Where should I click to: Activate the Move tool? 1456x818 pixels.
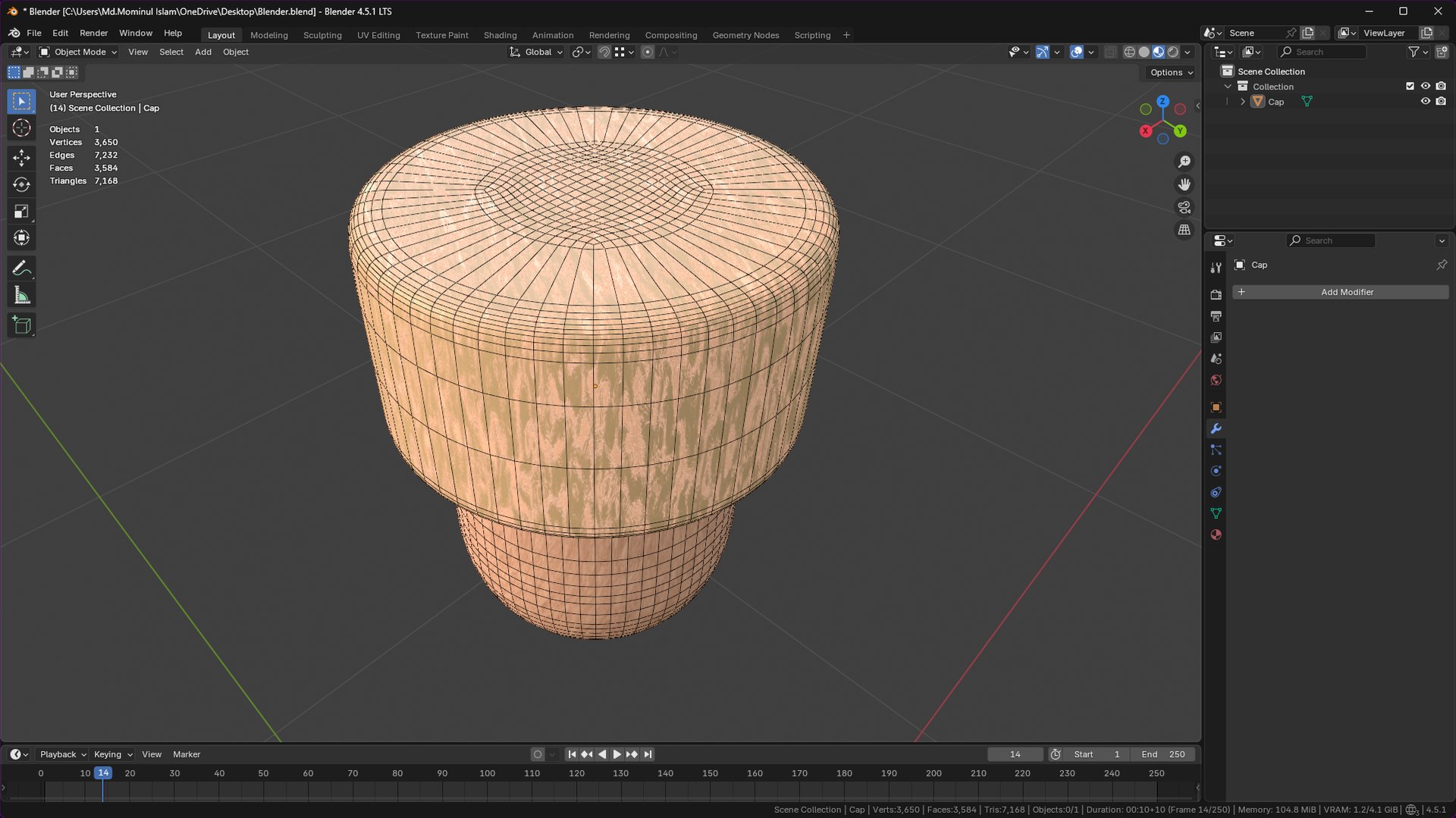click(x=21, y=158)
